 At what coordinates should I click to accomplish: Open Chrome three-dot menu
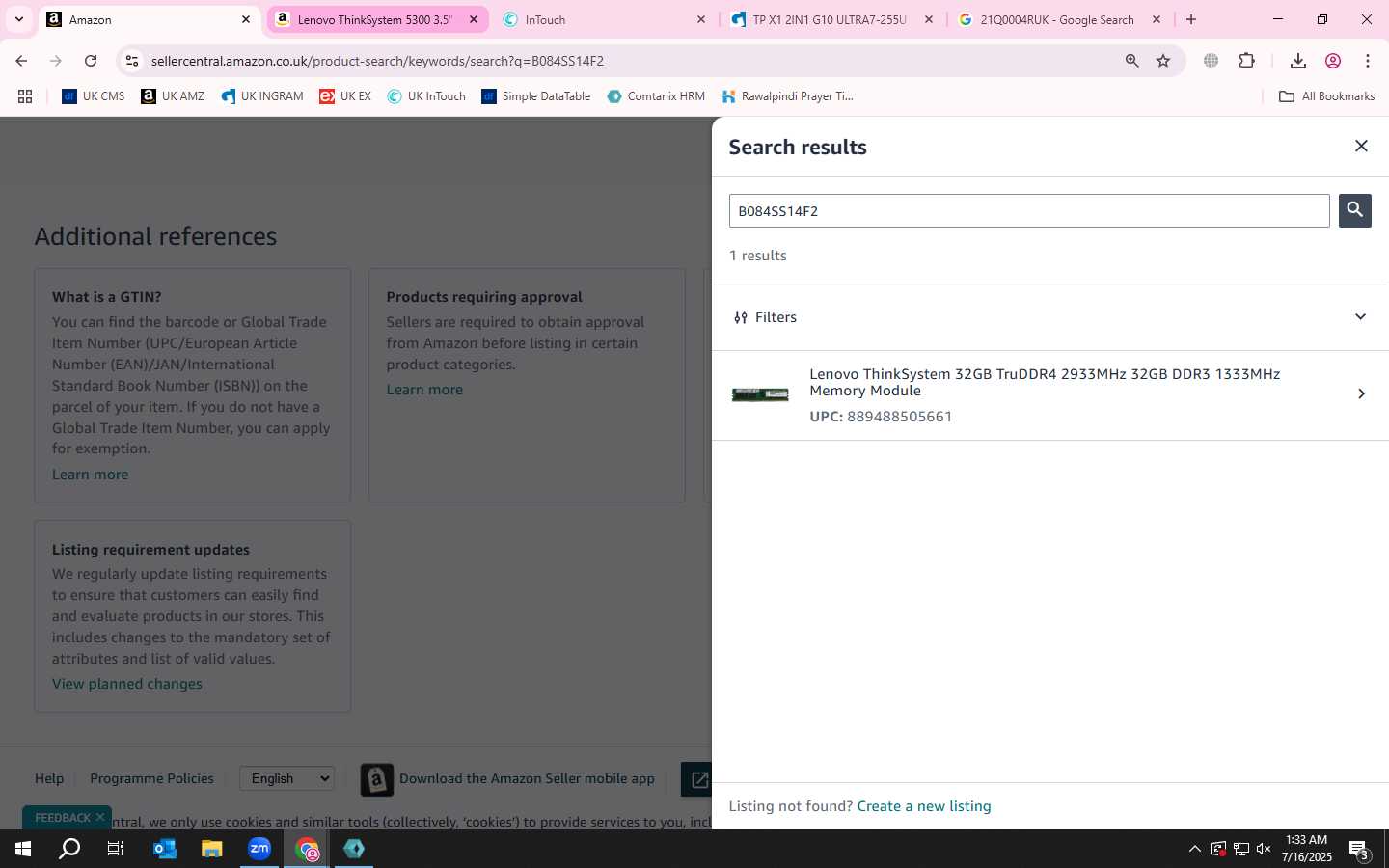tap(1368, 61)
